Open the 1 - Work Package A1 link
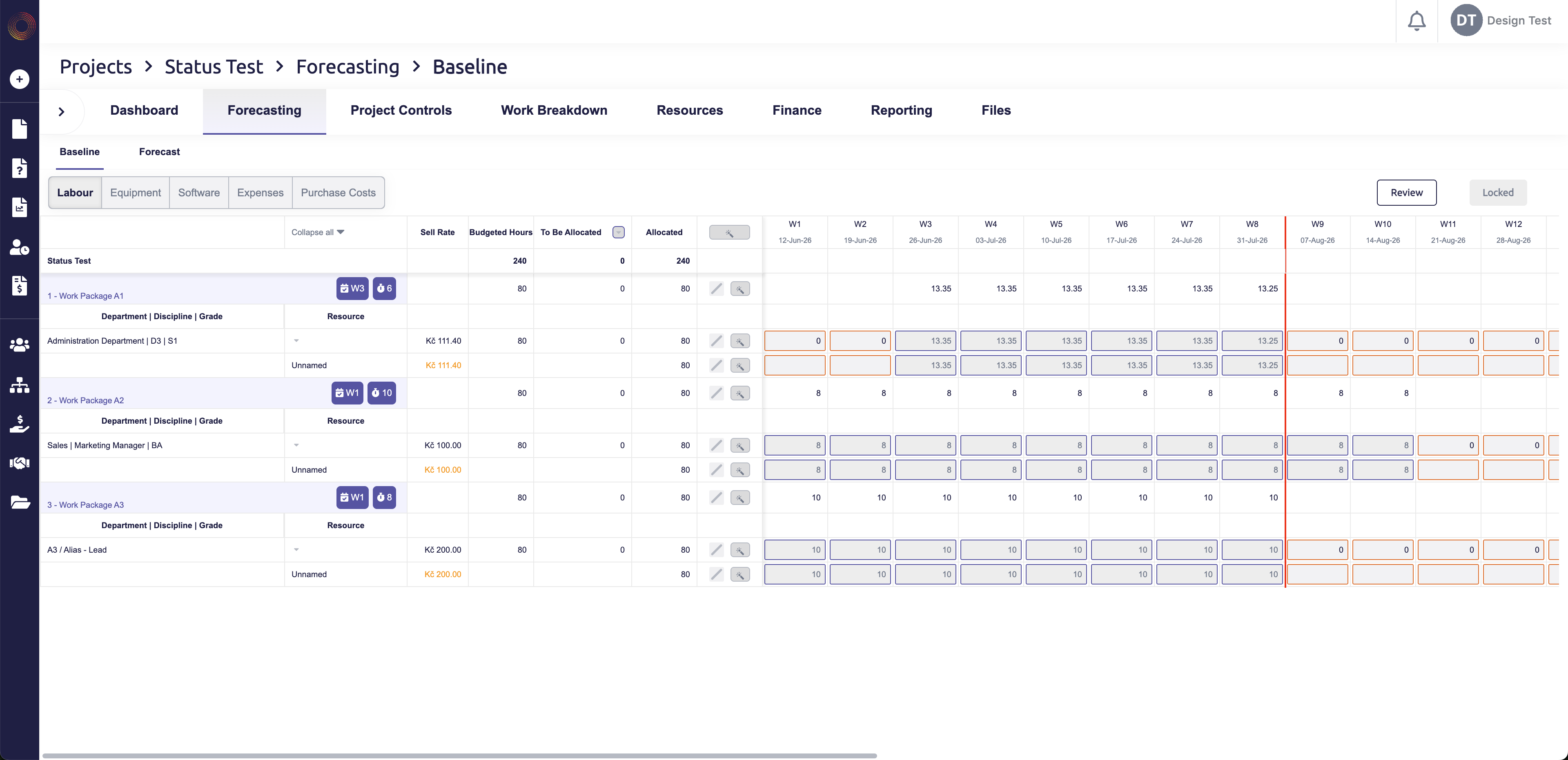 85,296
